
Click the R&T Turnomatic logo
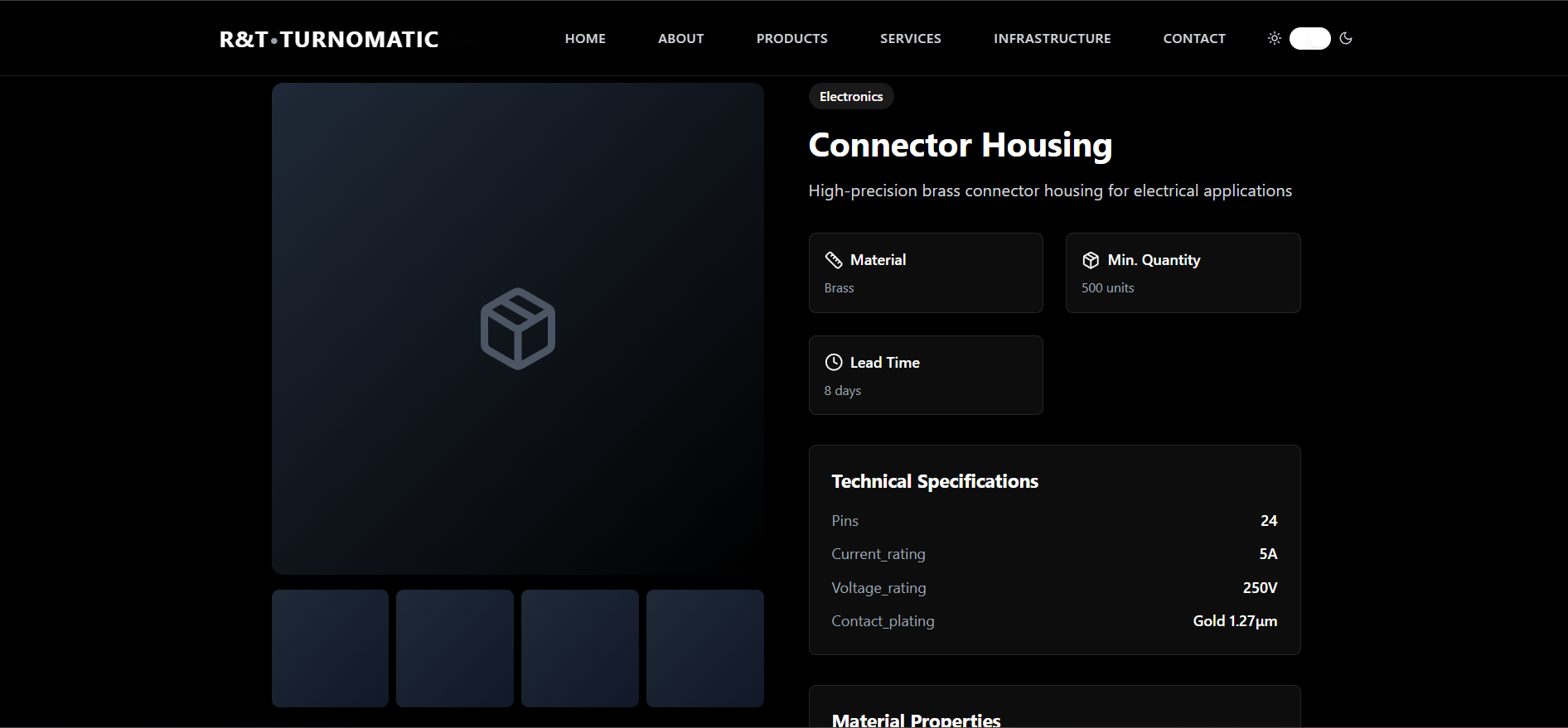click(329, 40)
